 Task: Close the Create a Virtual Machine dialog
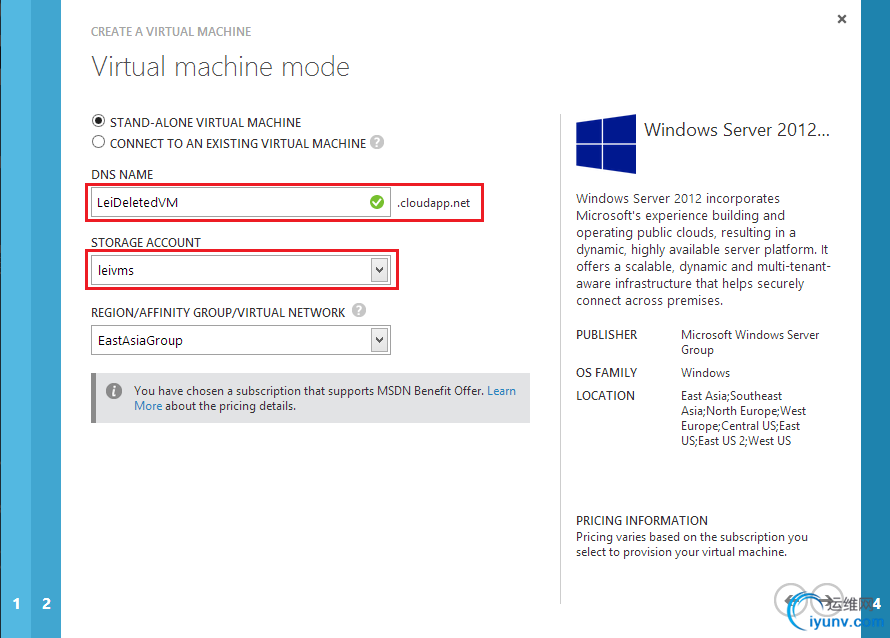(842, 19)
